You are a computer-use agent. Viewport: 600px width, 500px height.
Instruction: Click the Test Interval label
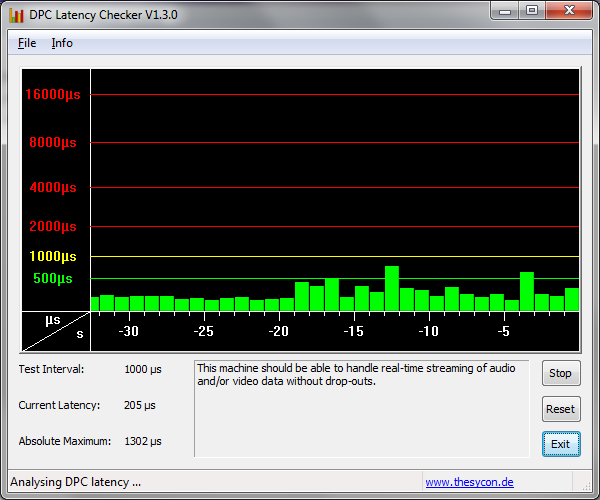tap(51, 370)
